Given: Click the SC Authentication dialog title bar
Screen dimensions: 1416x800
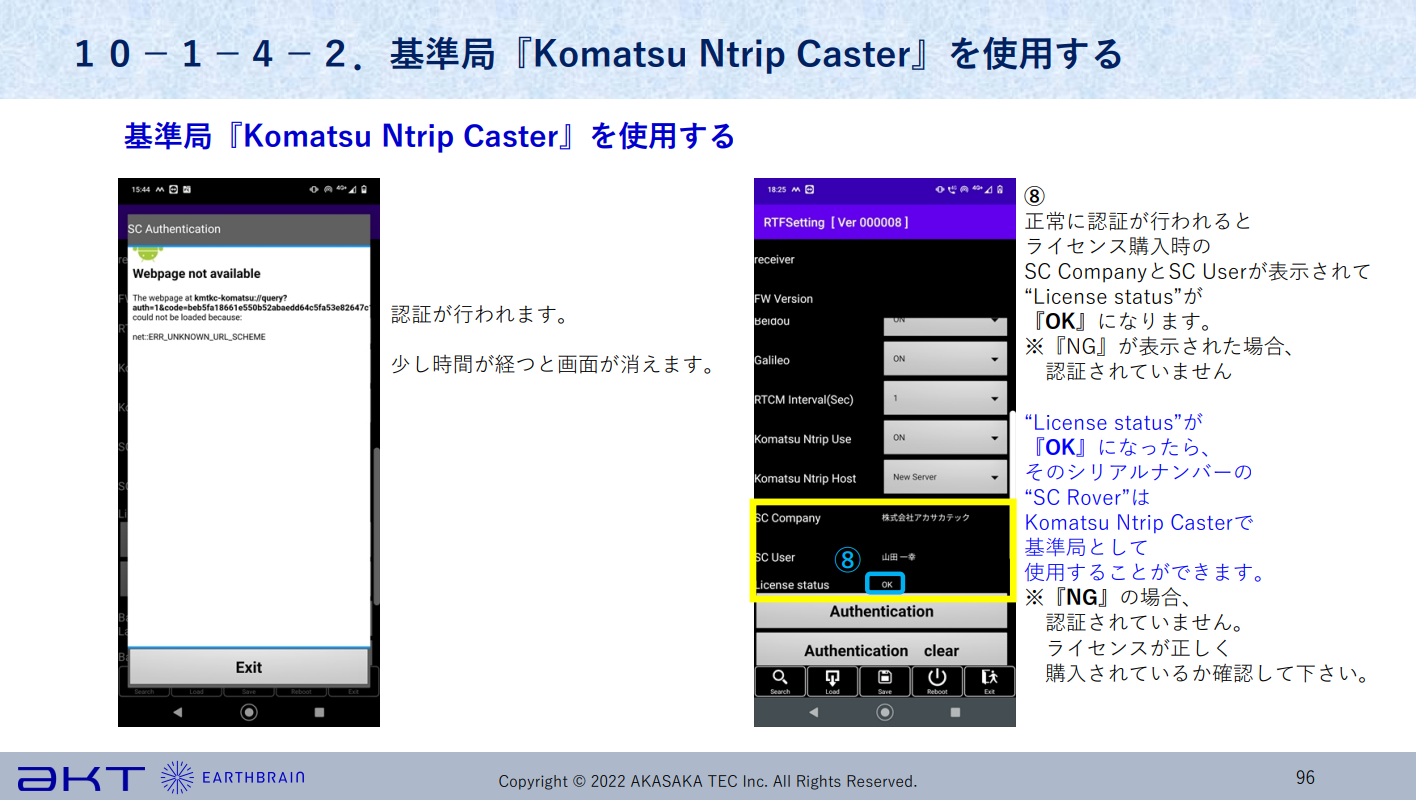Looking at the screenshot, I should 249,228.
